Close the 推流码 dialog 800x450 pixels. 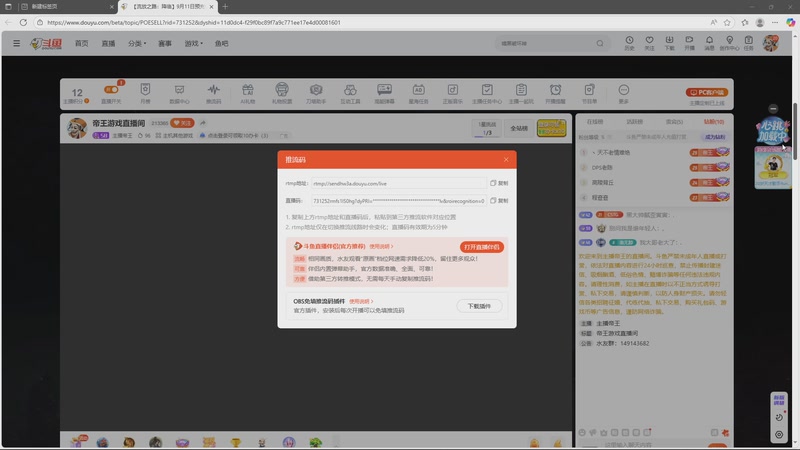tap(506, 160)
